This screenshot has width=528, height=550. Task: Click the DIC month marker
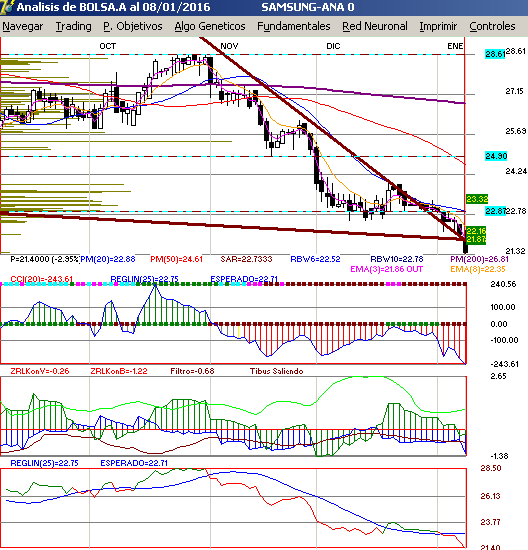click(x=333, y=46)
